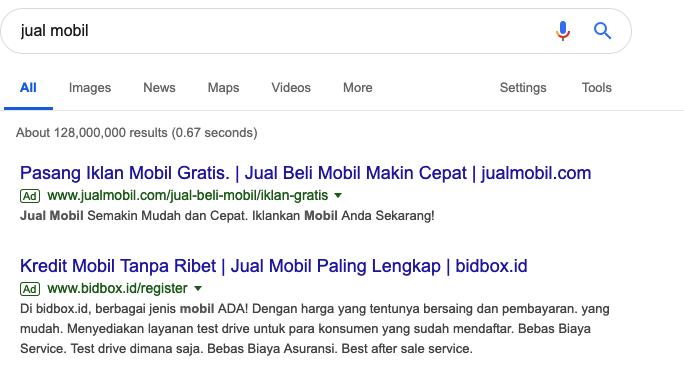Click the About 128,000,000 results stats text
Viewport: 684px width, 379px height.
pyautogui.click(x=137, y=133)
